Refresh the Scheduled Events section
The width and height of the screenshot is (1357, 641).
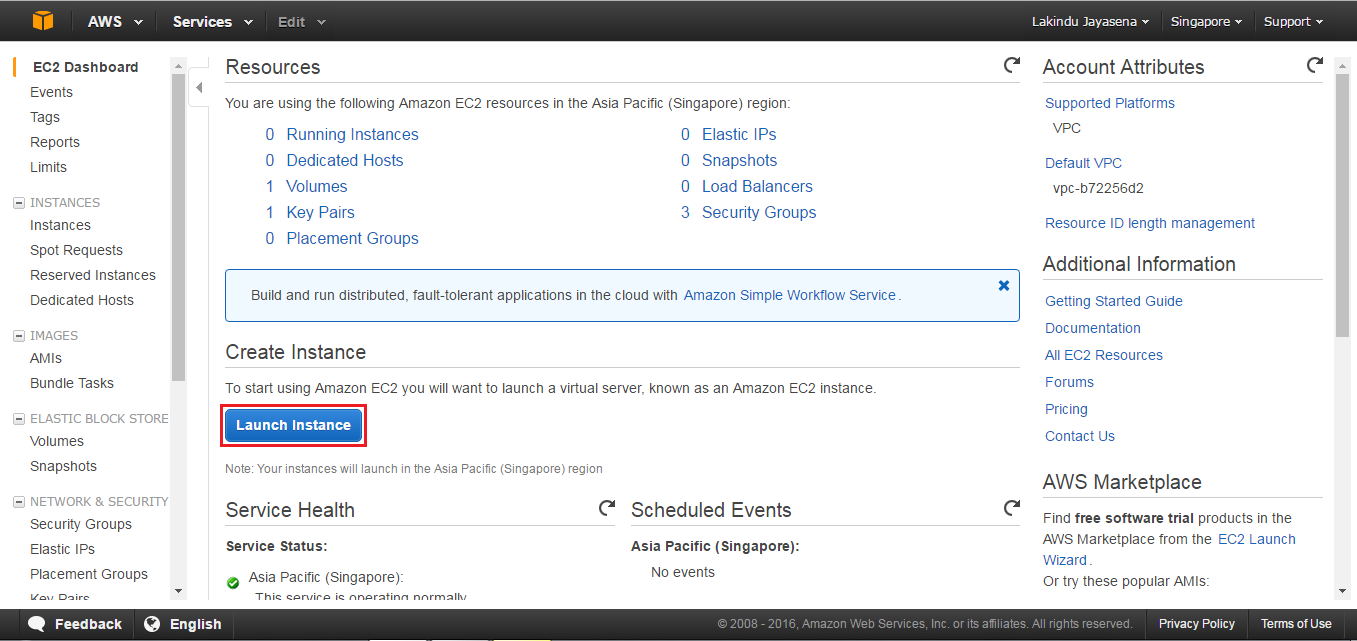click(x=1012, y=508)
